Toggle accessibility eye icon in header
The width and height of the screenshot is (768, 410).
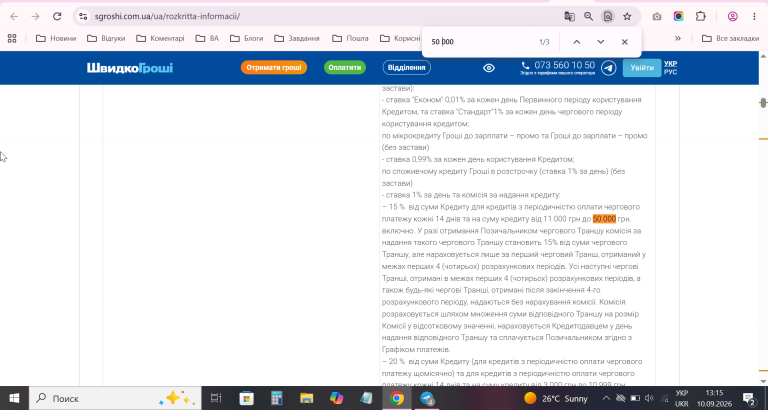[489, 68]
